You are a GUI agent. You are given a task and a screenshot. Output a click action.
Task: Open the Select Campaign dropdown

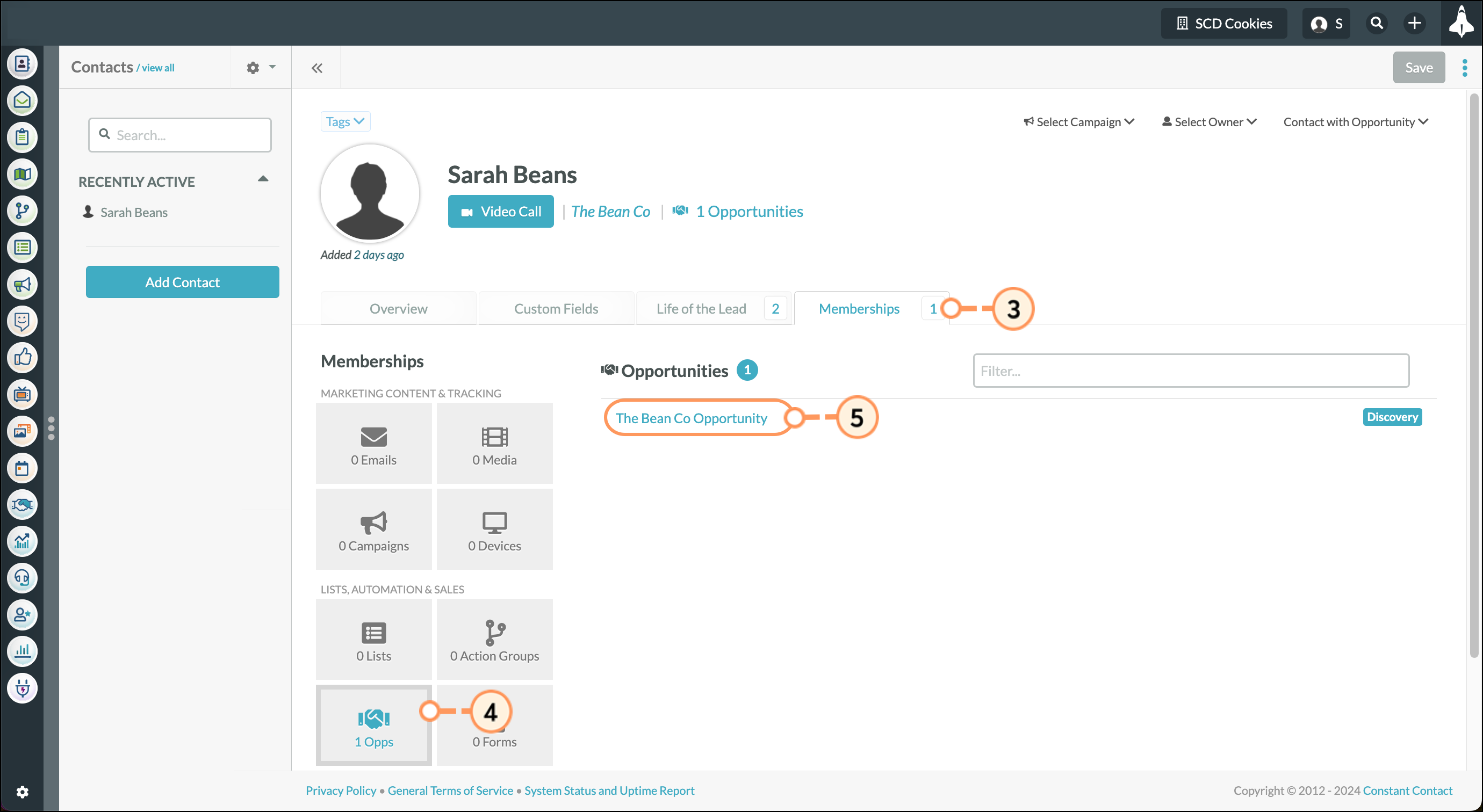[1078, 122]
